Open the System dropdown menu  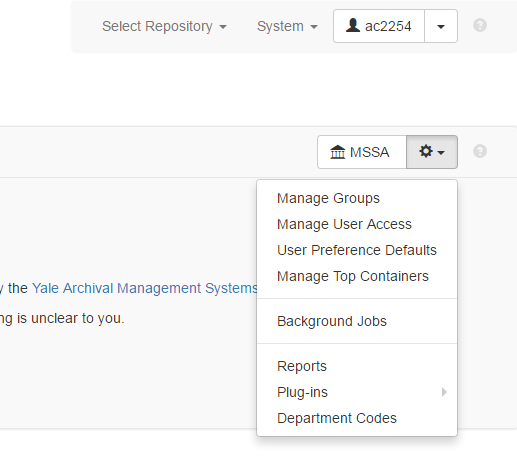point(287,26)
